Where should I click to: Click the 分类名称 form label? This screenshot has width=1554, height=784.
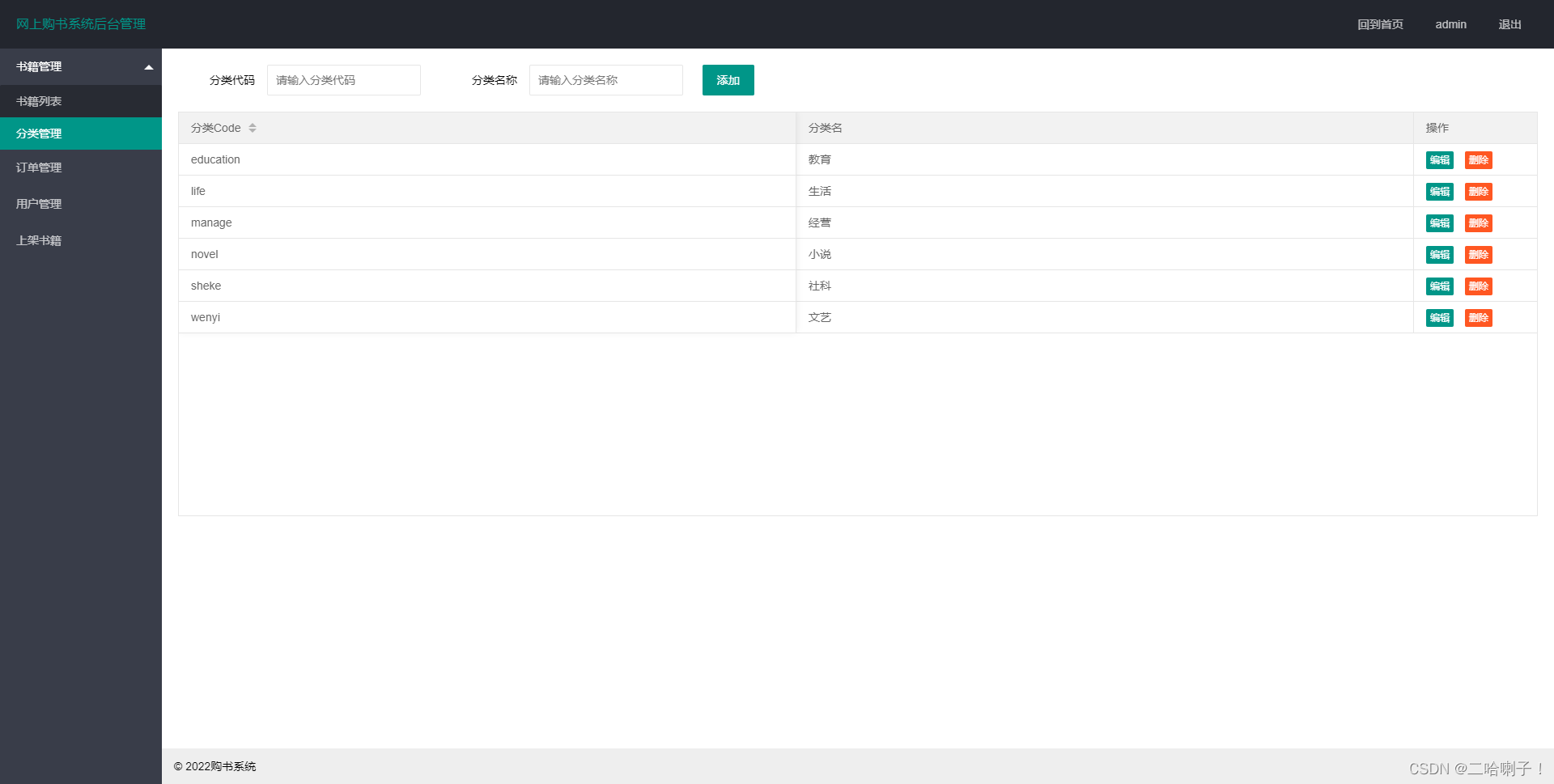495,80
